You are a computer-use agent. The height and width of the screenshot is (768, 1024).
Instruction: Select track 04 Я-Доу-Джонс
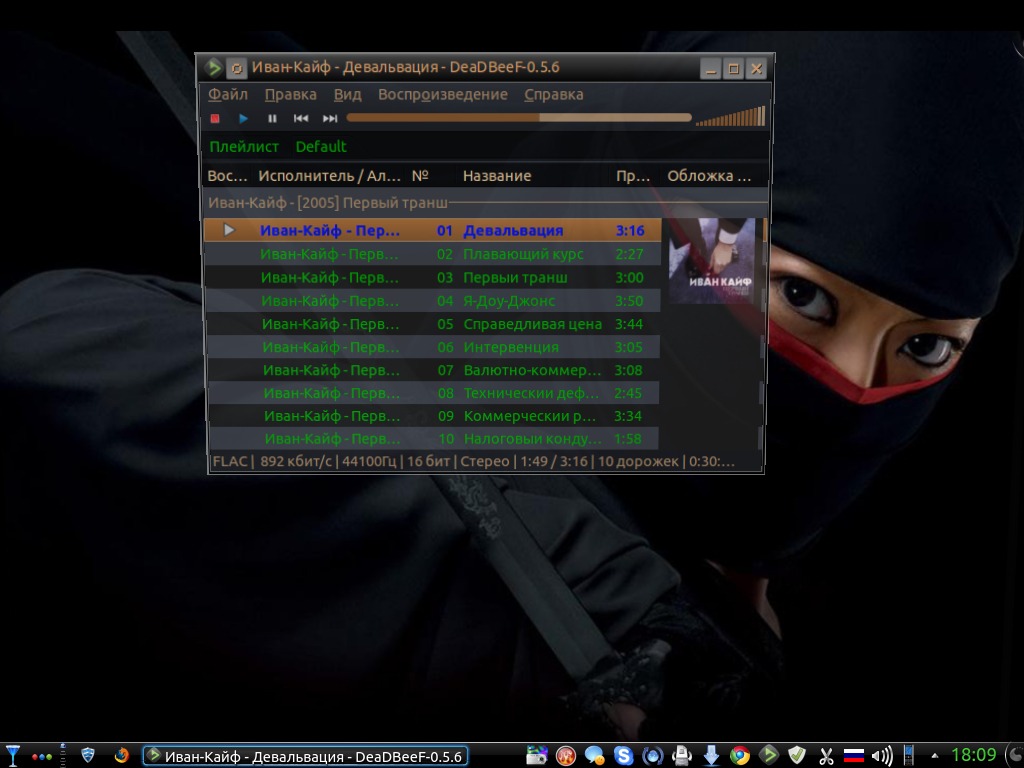(432, 301)
